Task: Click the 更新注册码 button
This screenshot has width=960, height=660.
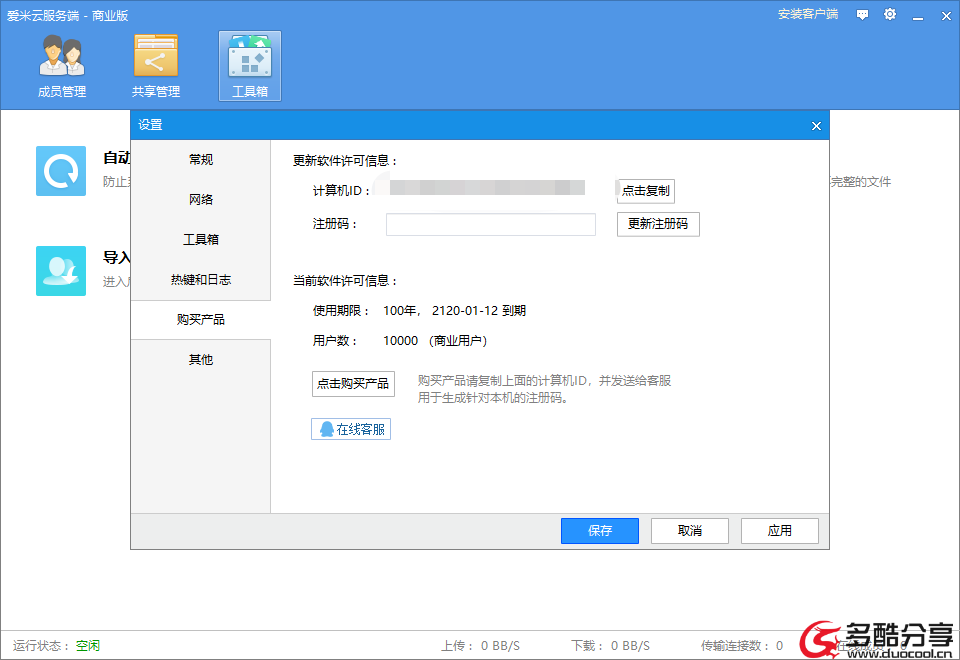Action: [658, 224]
